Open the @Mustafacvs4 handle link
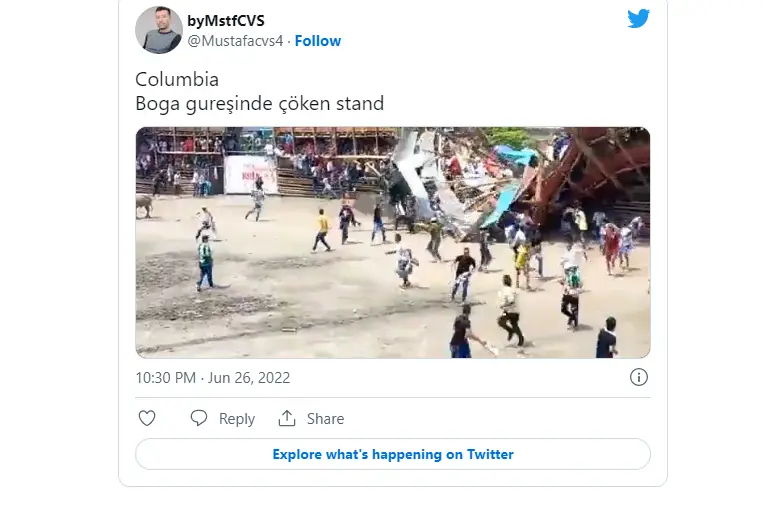Image resolution: width=769 pixels, height=513 pixels. tap(235, 41)
